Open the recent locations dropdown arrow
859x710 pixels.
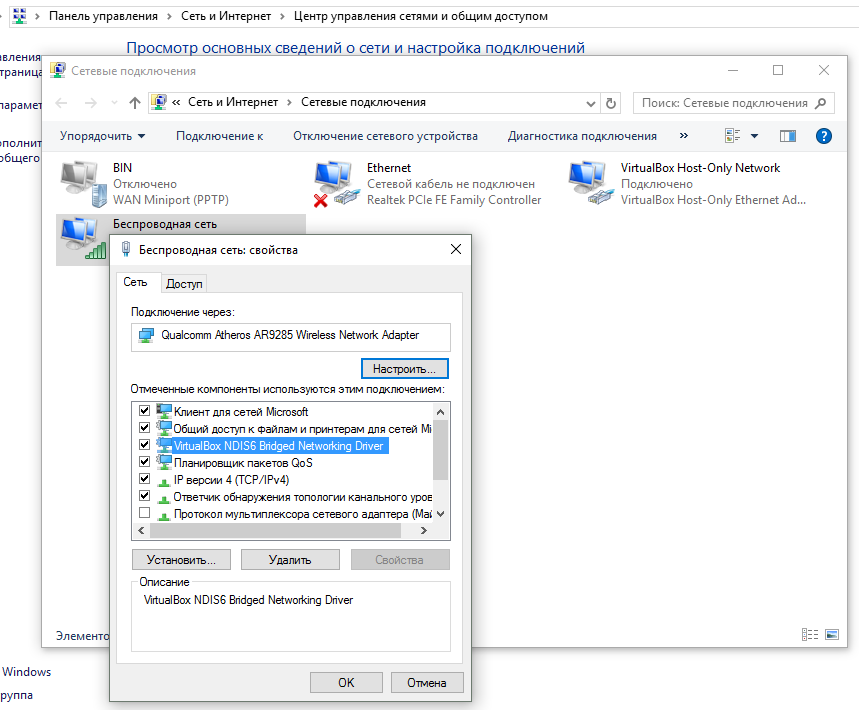114,103
